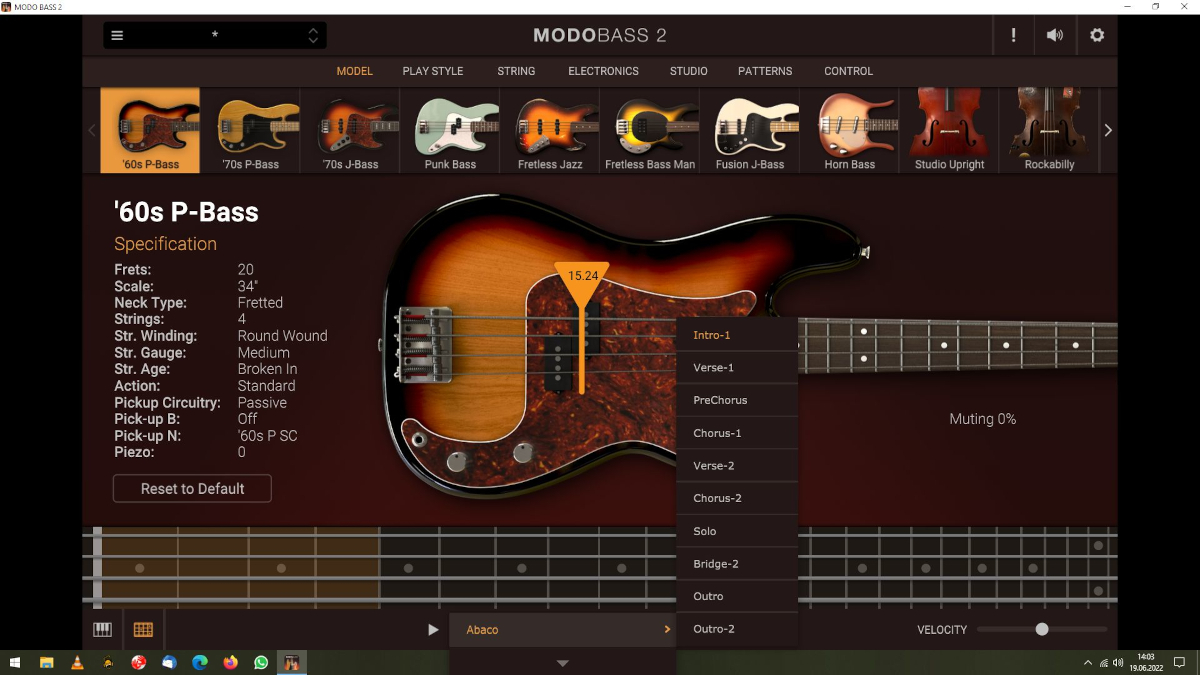Adjust the VELOCITY slider
Screen dimensions: 1200x675
click(1042, 629)
